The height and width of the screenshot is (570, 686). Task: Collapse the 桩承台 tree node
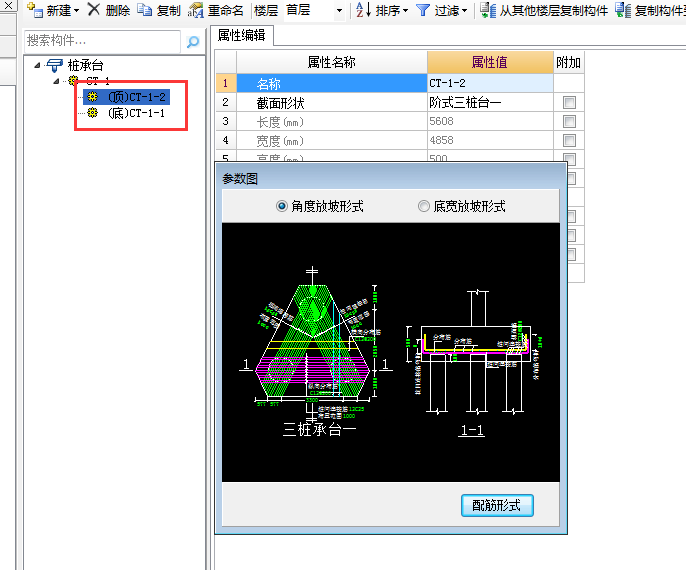point(38,66)
